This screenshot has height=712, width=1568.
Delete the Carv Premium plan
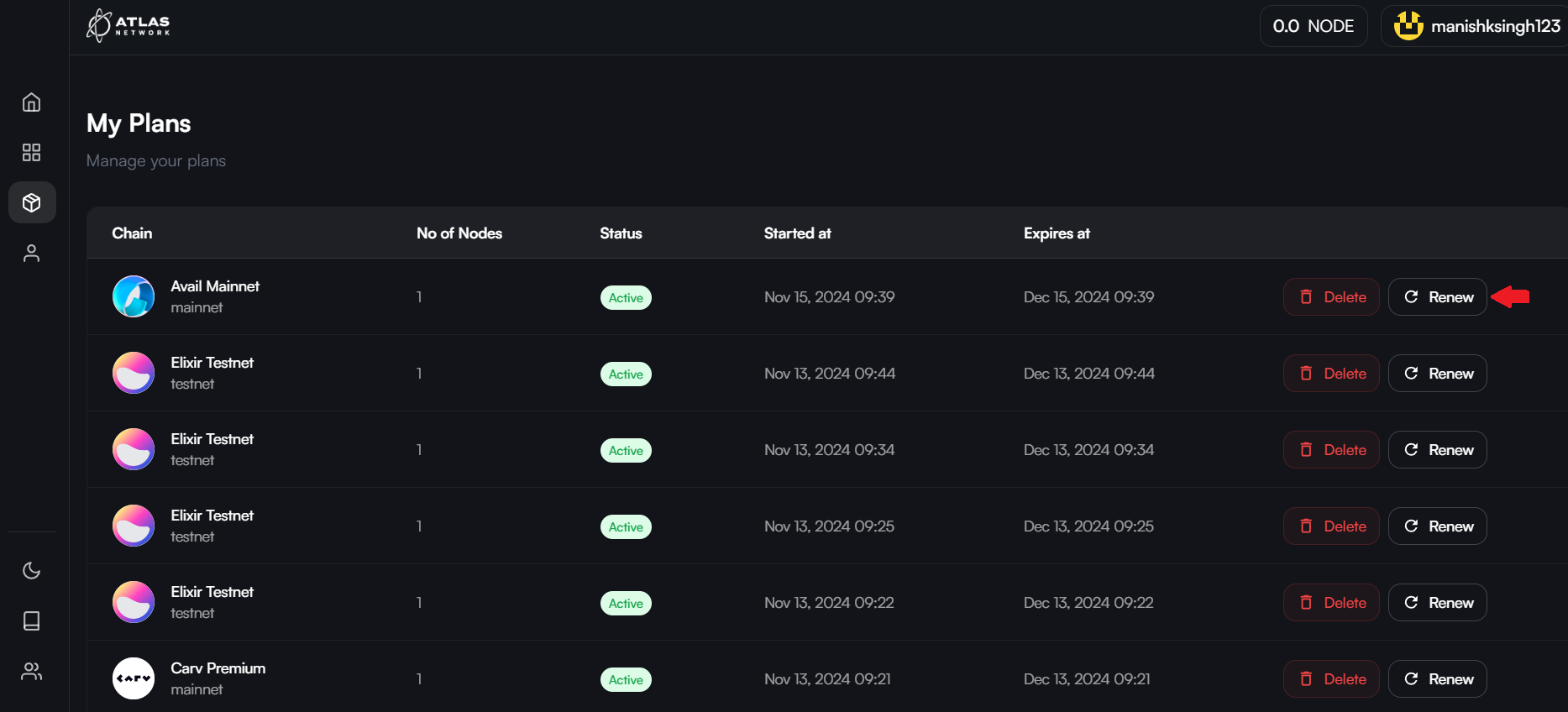(1331, 679)
